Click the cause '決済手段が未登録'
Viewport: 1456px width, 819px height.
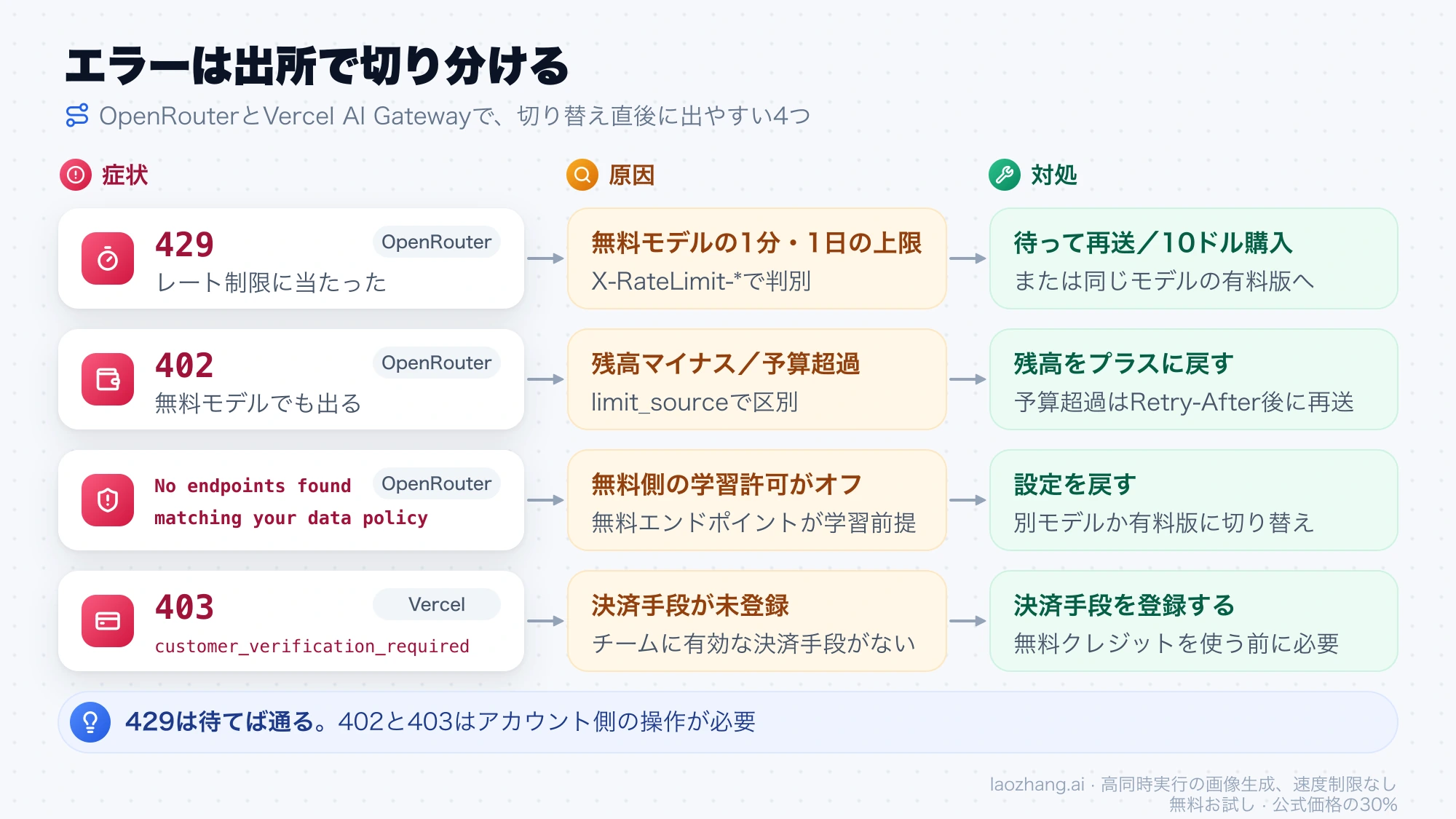click(x=690, y=605)
